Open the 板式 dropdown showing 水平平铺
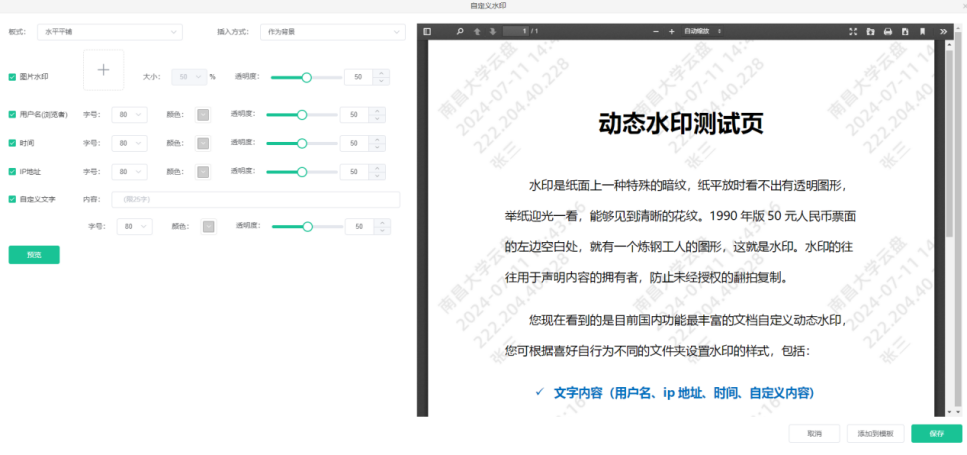The image size is (967, 455). [x=110, y=32]
